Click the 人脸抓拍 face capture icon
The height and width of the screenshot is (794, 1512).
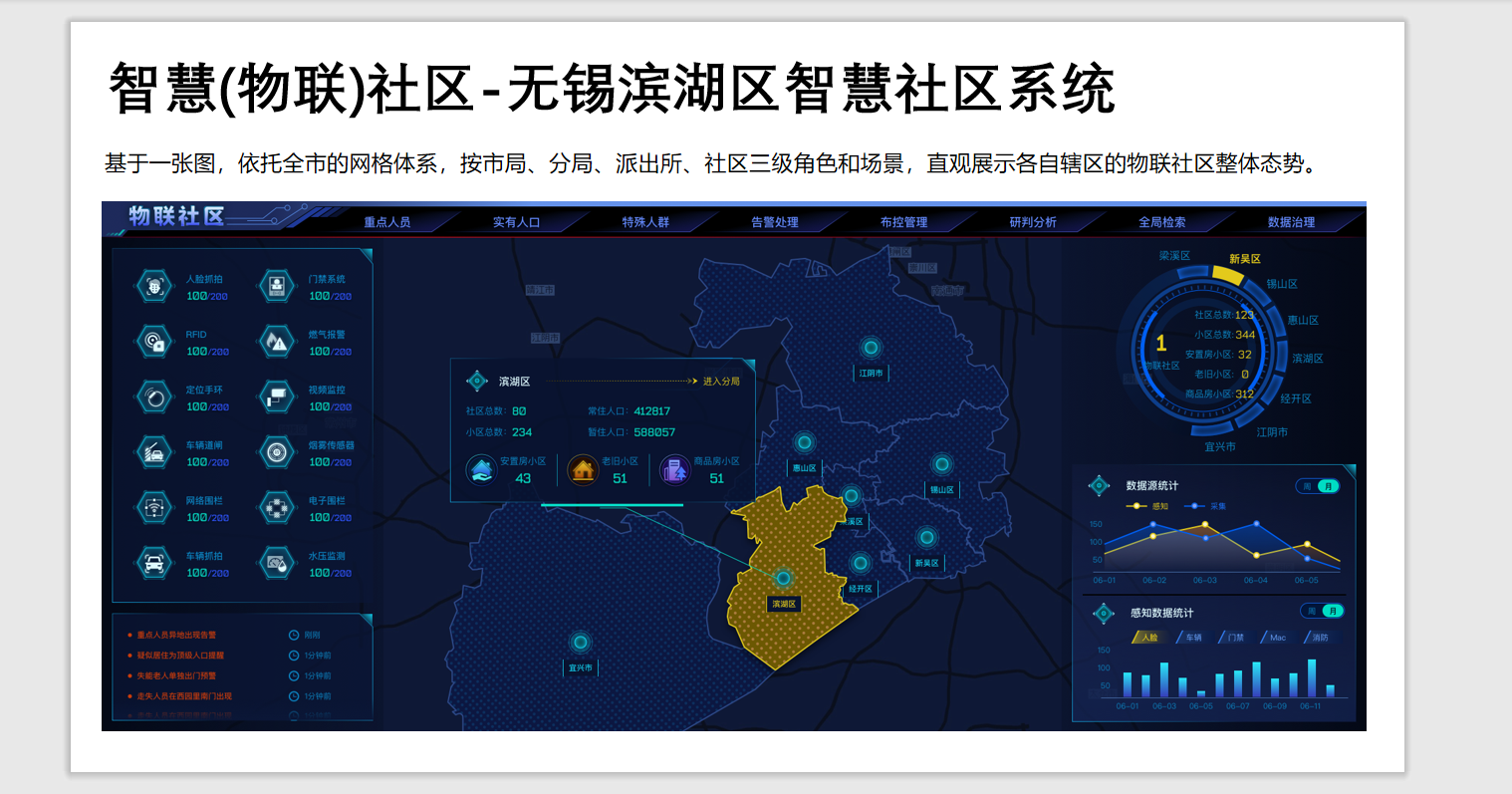click(x=153, y=287)
